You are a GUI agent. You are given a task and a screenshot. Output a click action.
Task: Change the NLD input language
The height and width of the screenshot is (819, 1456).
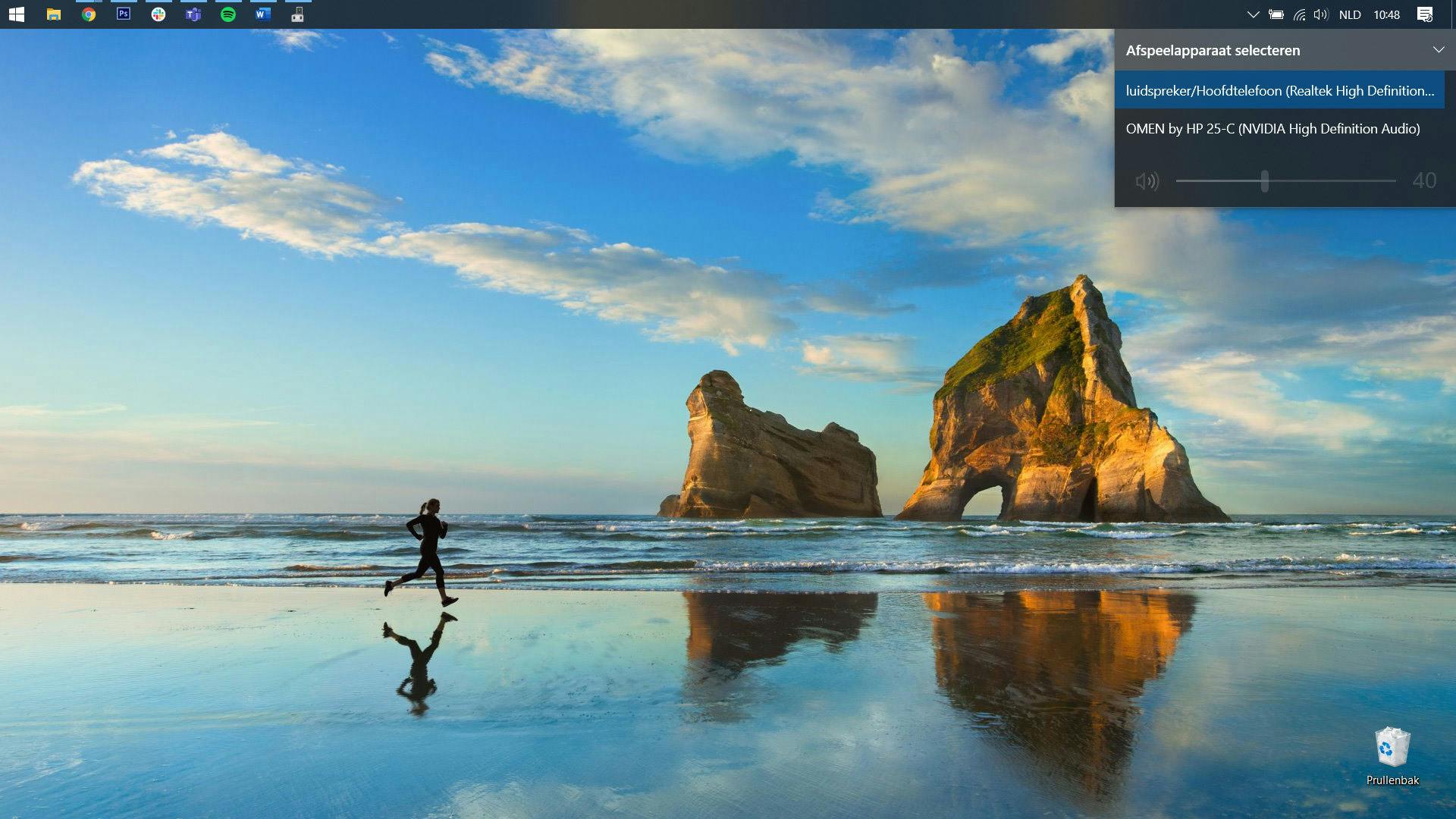pos(1350,14)
